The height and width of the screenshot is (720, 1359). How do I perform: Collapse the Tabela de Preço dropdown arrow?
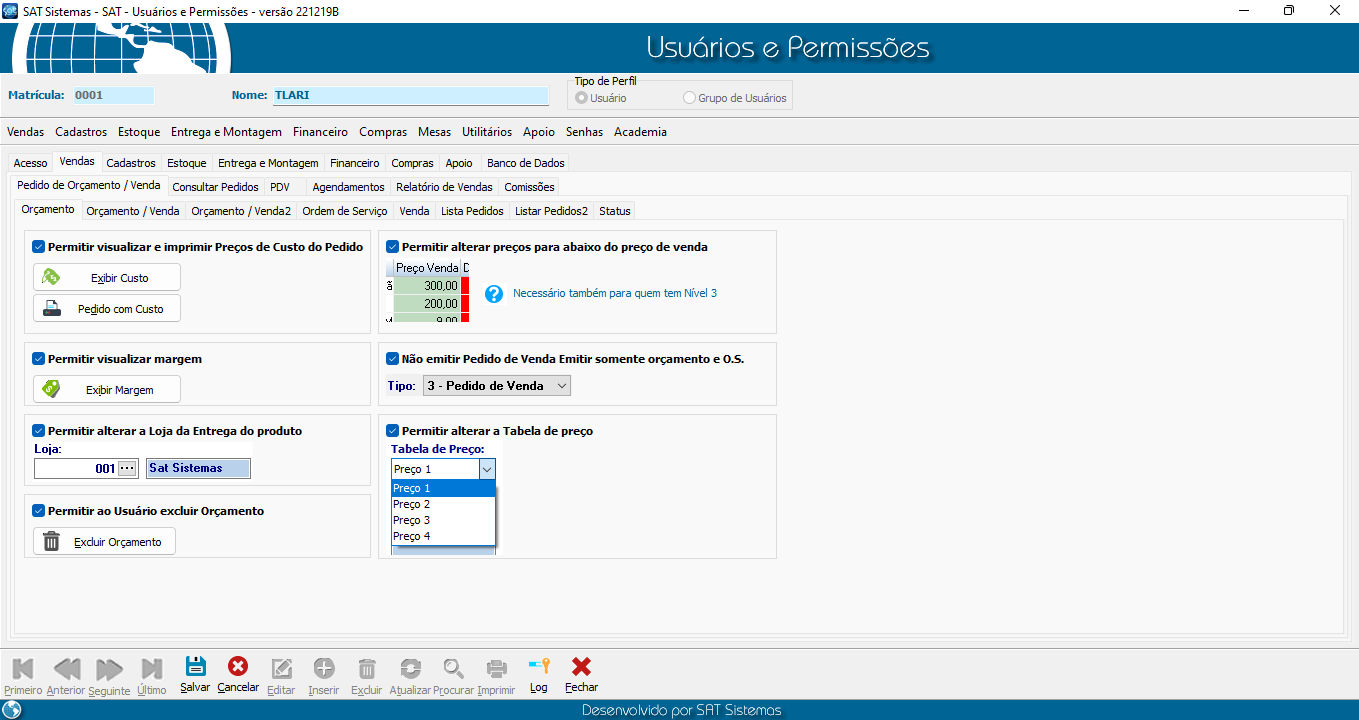tap(487, 469)
